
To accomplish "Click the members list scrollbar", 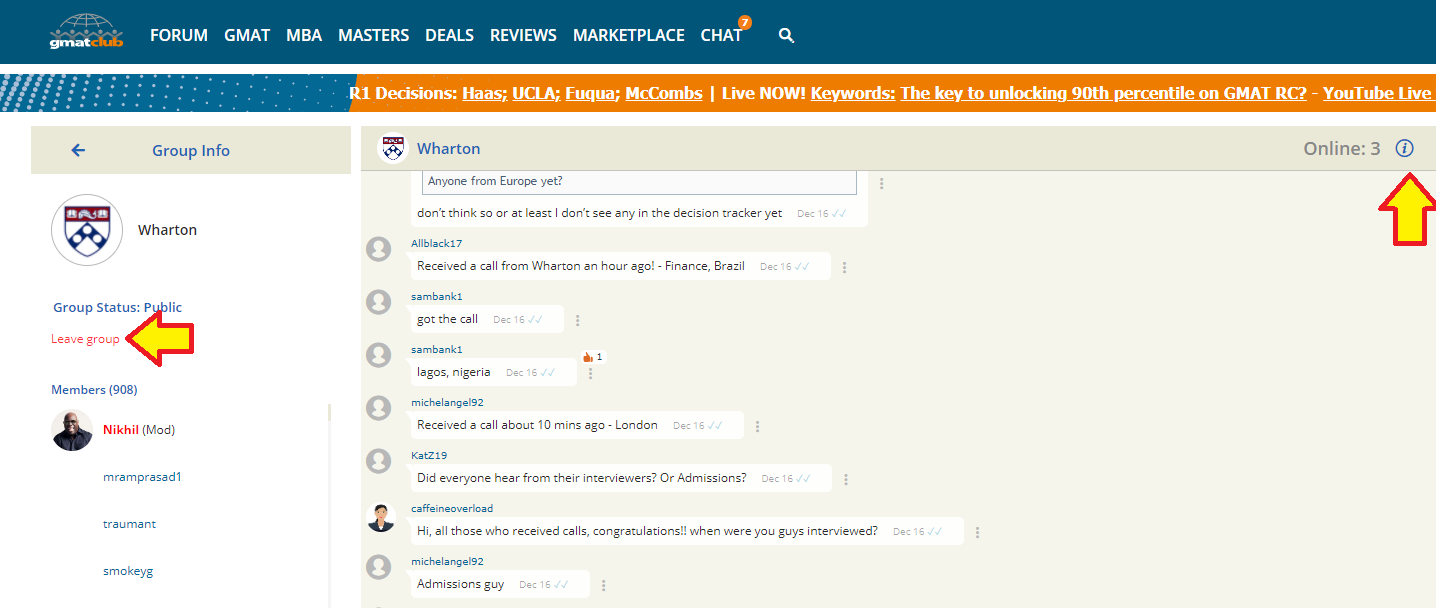I will (329, 500).
